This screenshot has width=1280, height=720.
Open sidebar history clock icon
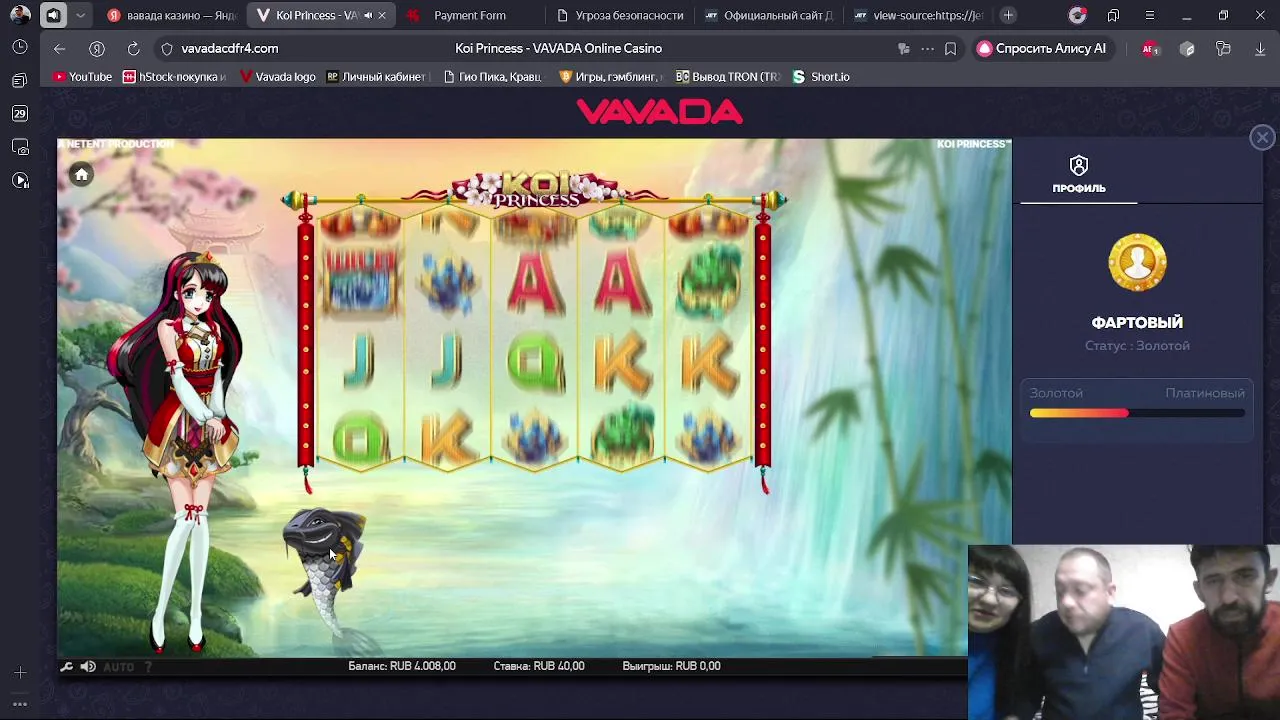tap(20, 47)
